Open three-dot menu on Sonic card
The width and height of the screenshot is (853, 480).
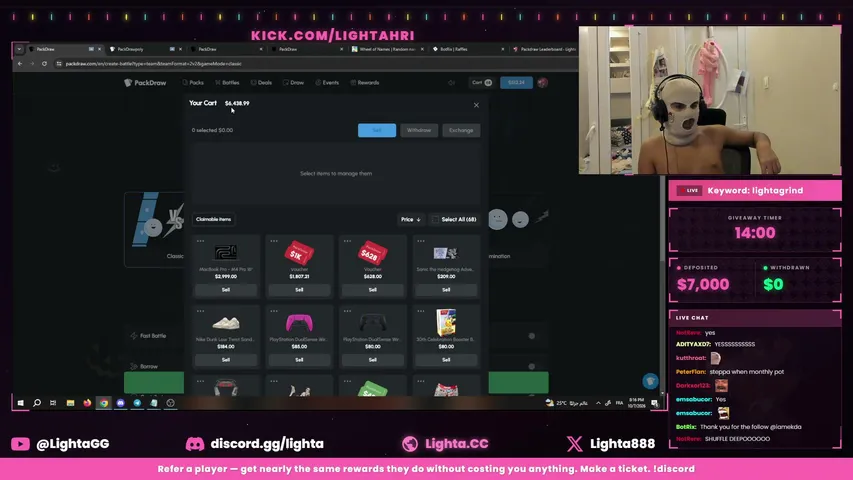click(421, 241)
